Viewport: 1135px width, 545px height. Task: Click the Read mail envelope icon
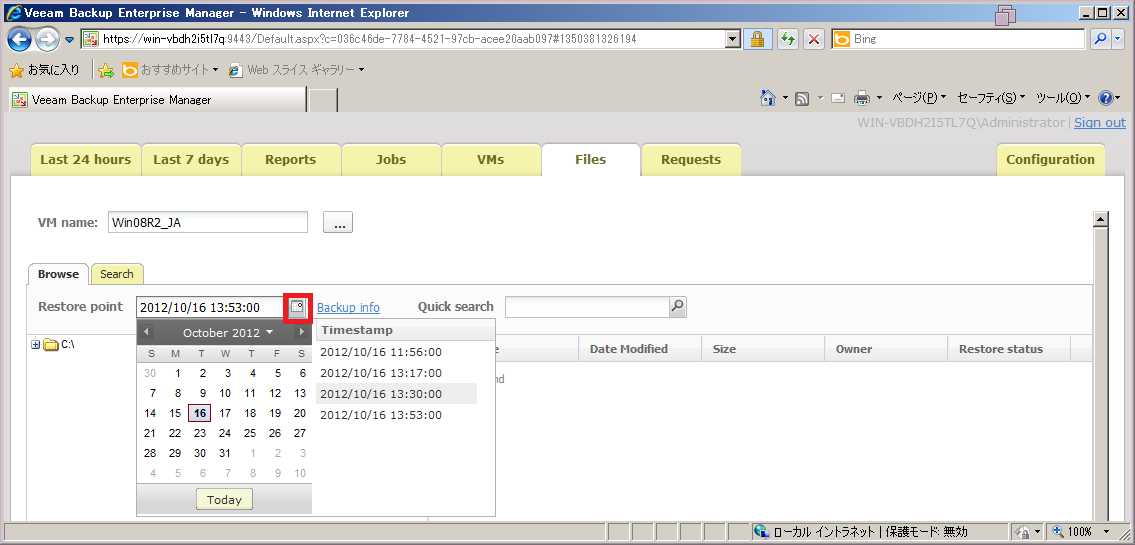pyautogui.click(x=837, y=98)
